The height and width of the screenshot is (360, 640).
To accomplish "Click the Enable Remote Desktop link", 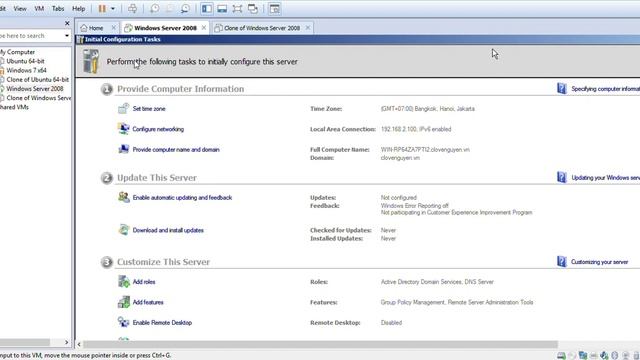I will (x=162, y=322).
